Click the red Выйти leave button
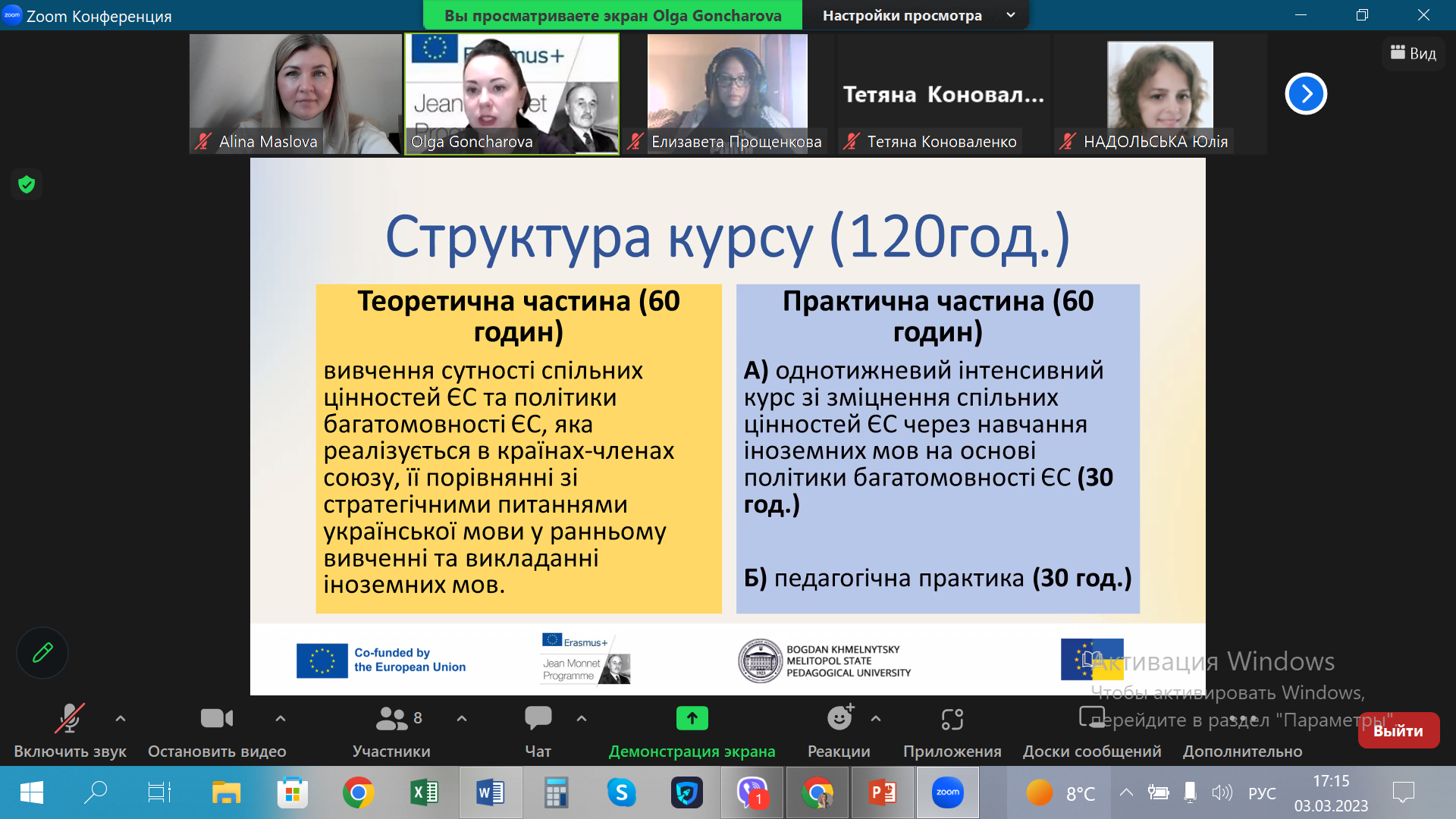The height and width of the screenshot is (819, 1456). (1398, 730)
